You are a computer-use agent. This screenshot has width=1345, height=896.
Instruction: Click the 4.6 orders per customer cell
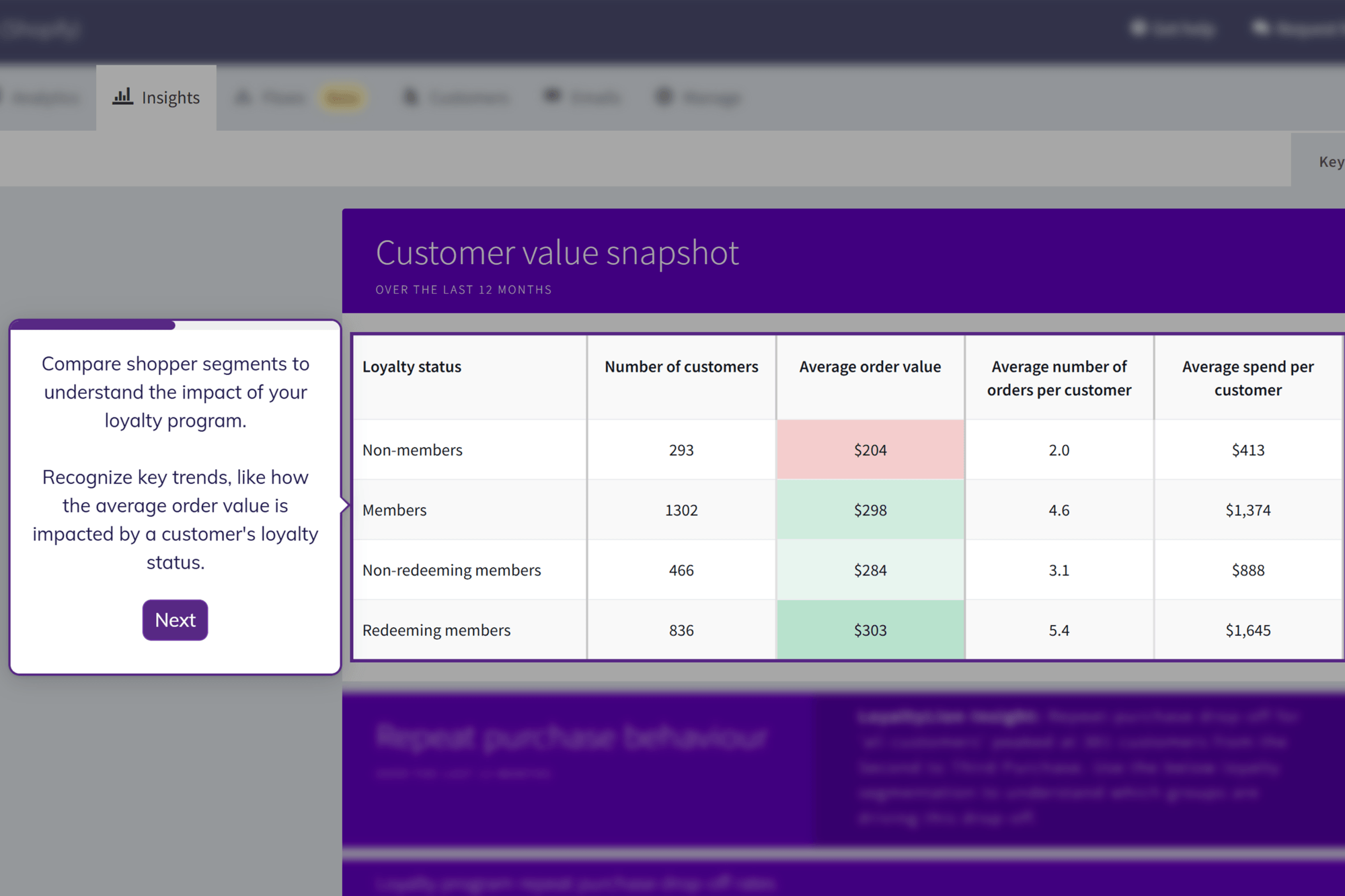coord(1059,510)
